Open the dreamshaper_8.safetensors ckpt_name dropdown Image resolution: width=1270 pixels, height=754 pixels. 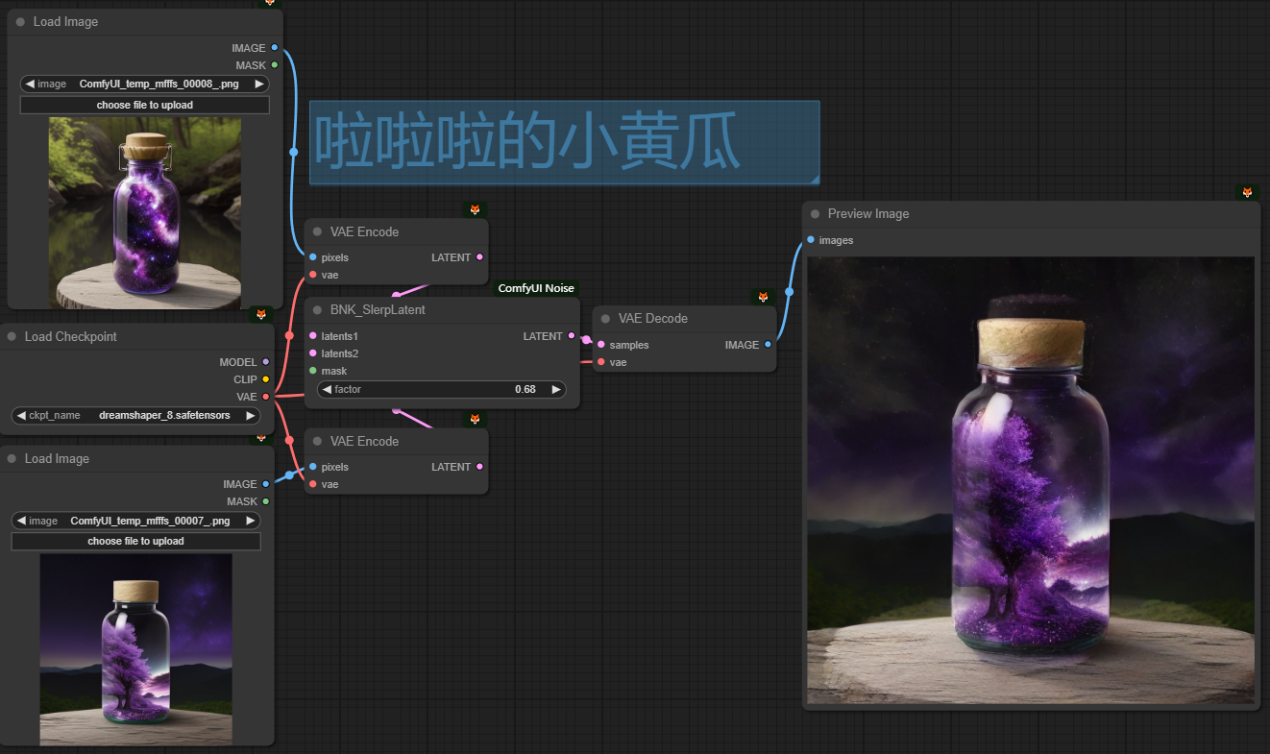[136, 415]
